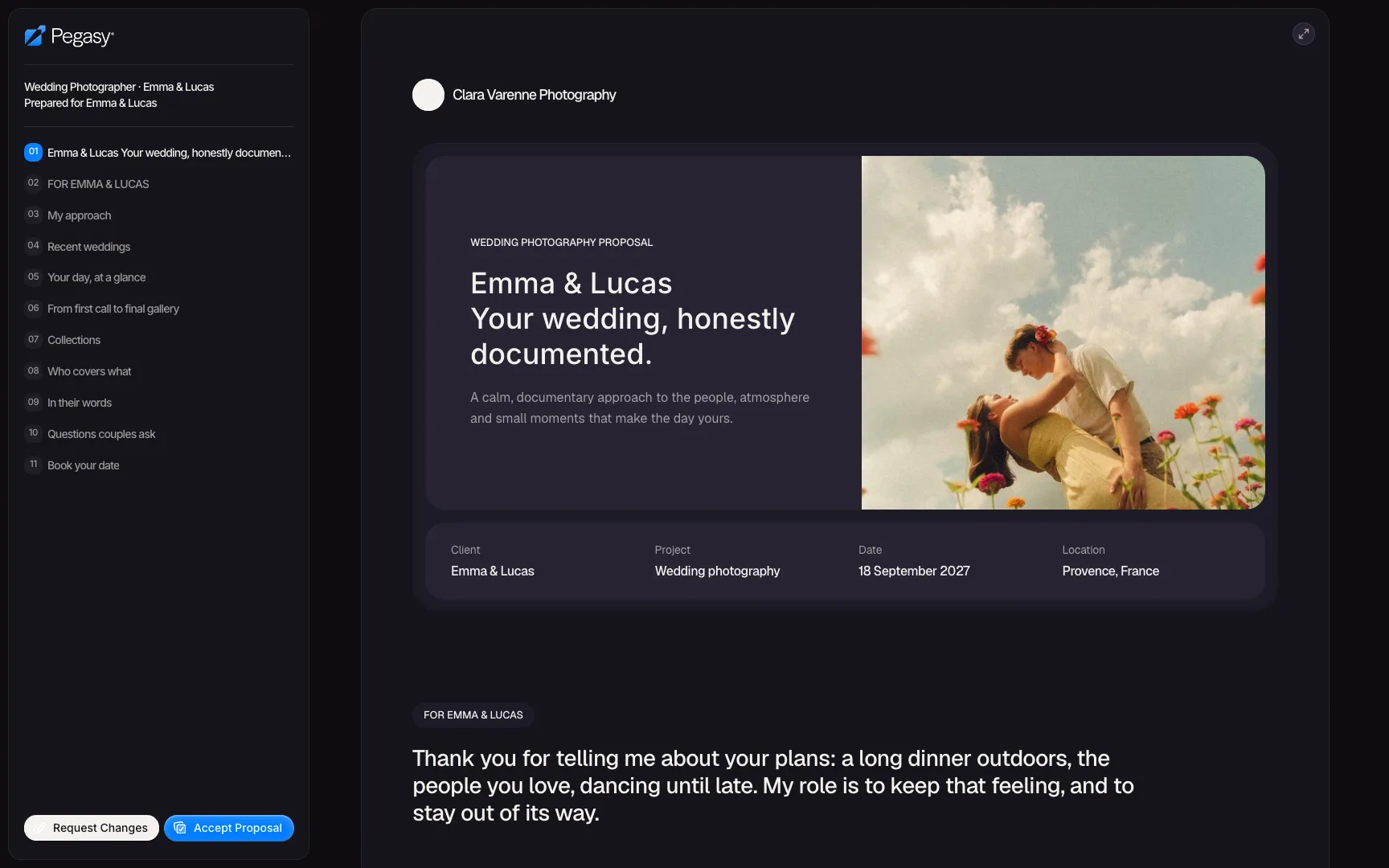Jump to Book your date section
Screen dimensions: 1389x868
pos(158,465)
